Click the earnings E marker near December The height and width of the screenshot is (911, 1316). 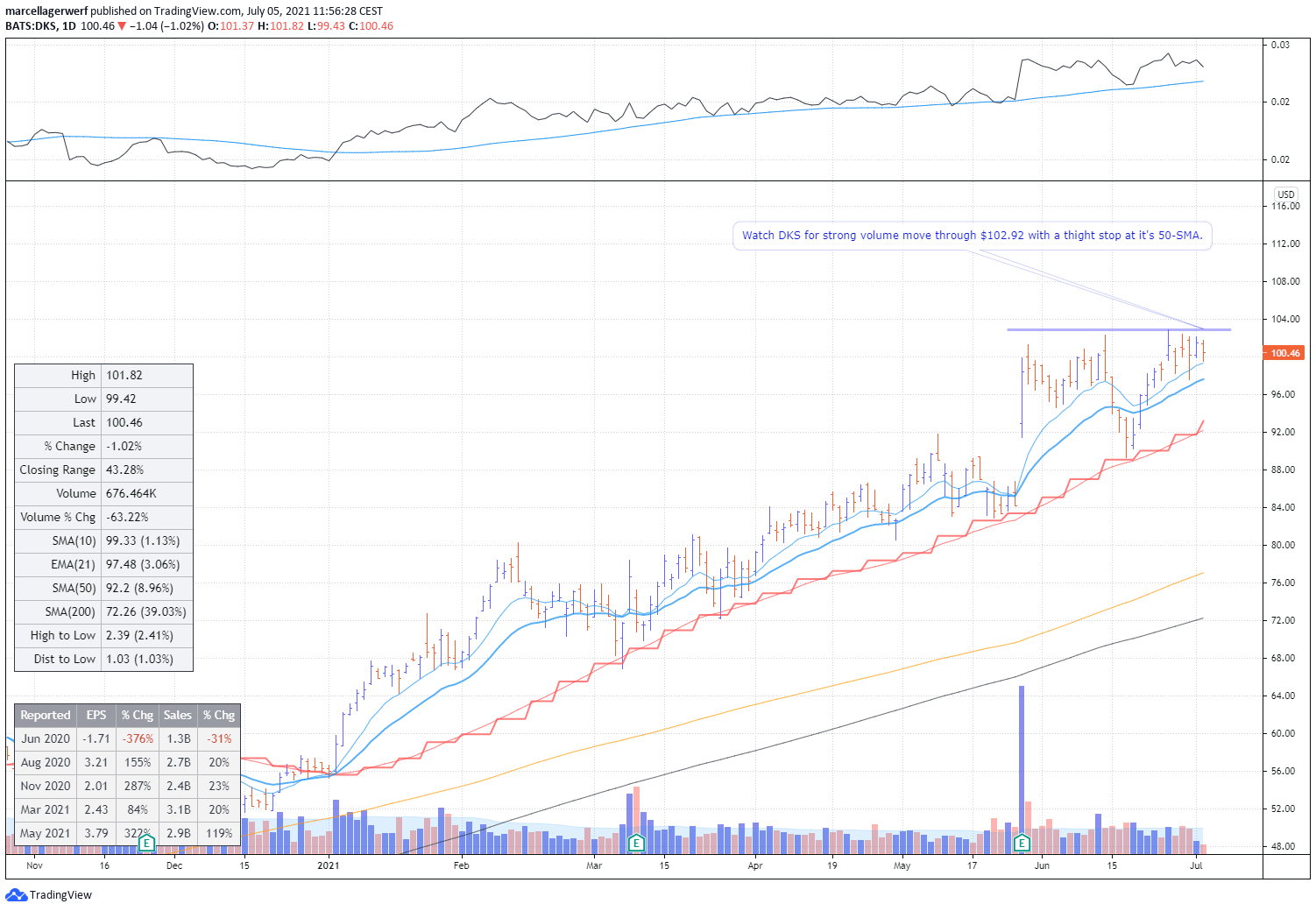point(147,844)
